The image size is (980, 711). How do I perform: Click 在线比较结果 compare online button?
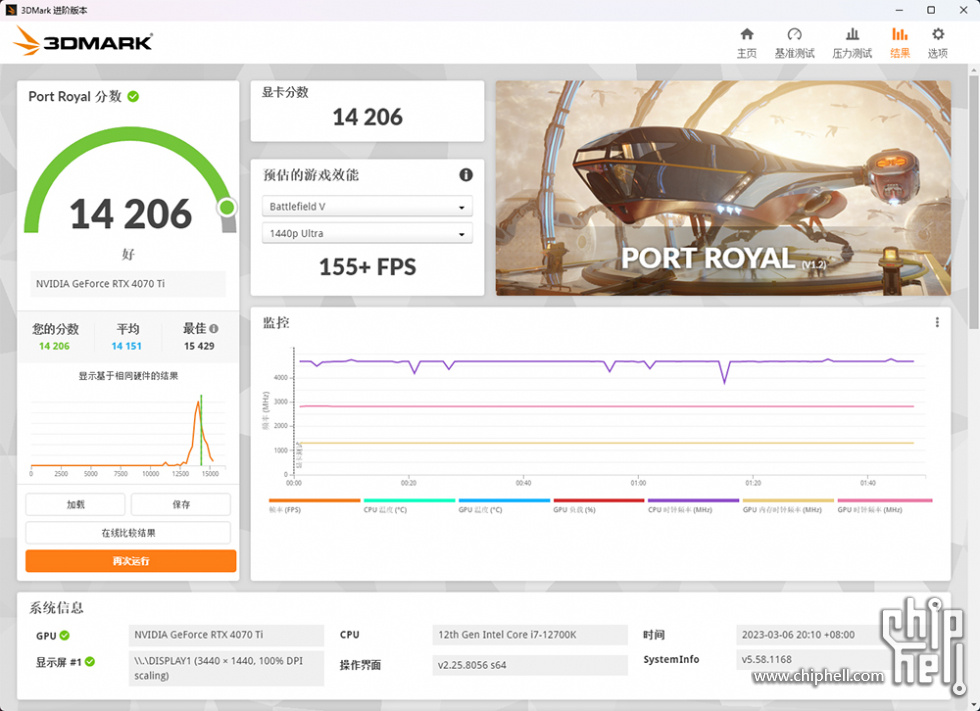click(128, 533)
